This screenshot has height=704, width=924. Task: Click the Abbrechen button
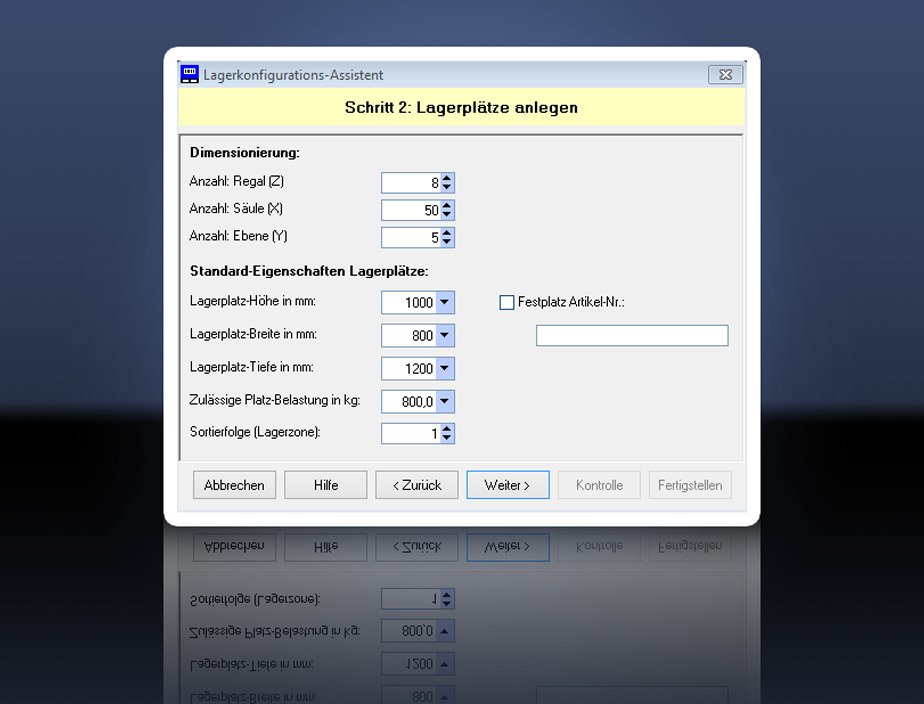point(235,485)
